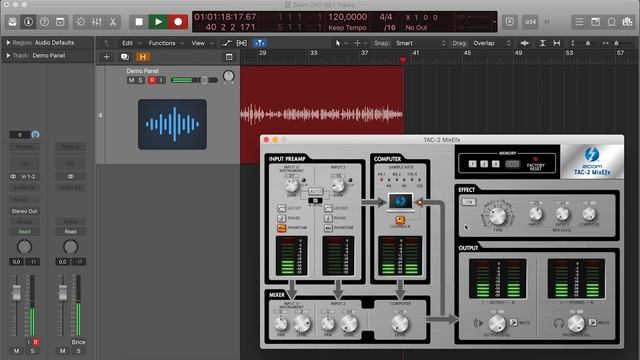Open Drag mode dropdown showing Overlap

(x=492, y=43)
